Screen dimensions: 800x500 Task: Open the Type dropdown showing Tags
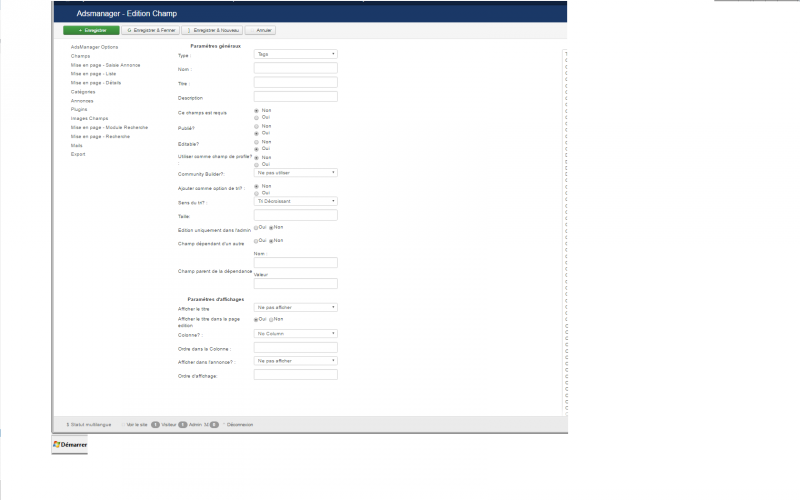[295, 54]
